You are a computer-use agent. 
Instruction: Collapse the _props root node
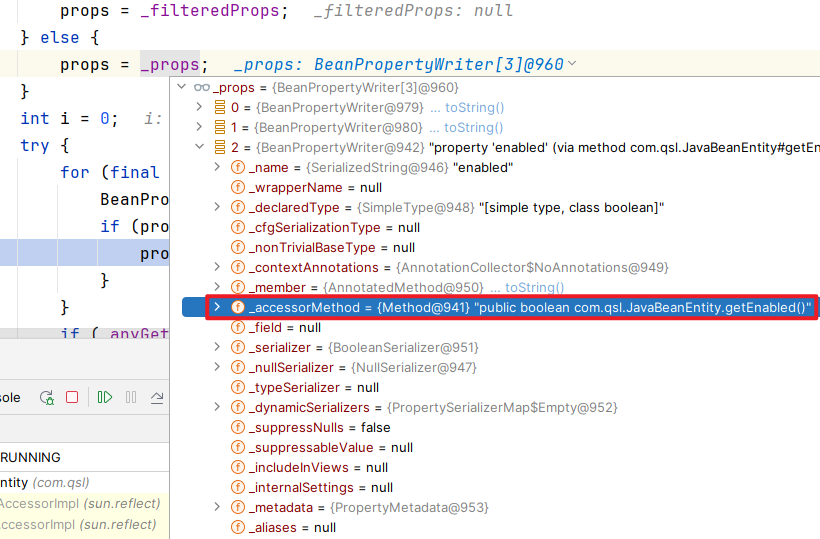(x=181, y=88)
